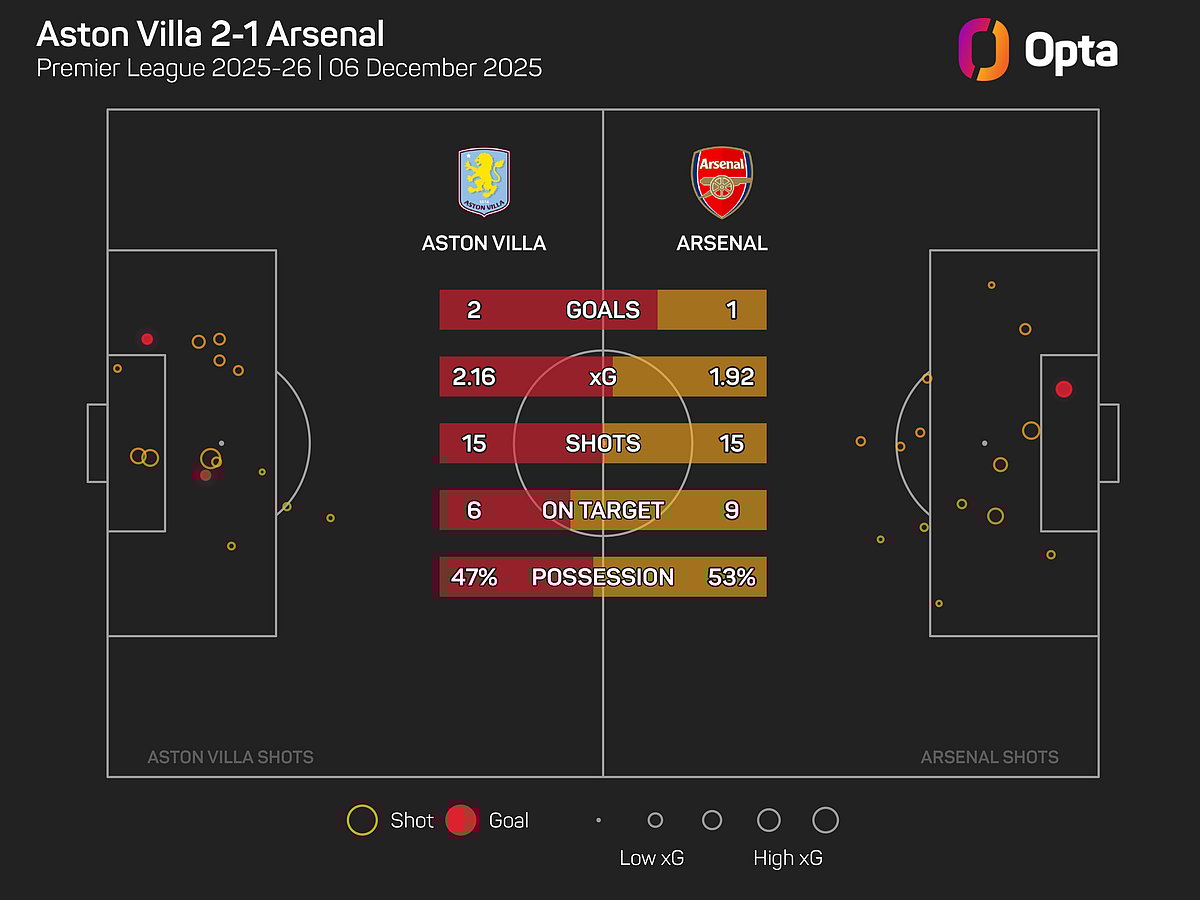Click Aston Villa's 2.16 xG value
1200x900 pixels.
pos(474,377)
